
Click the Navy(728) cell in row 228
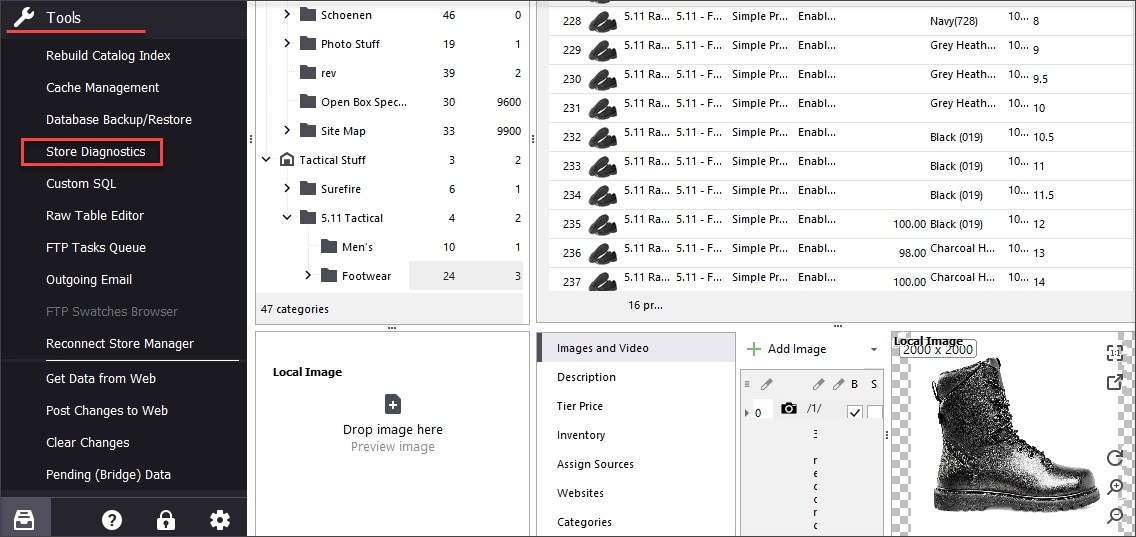click(x=953, y=21)
